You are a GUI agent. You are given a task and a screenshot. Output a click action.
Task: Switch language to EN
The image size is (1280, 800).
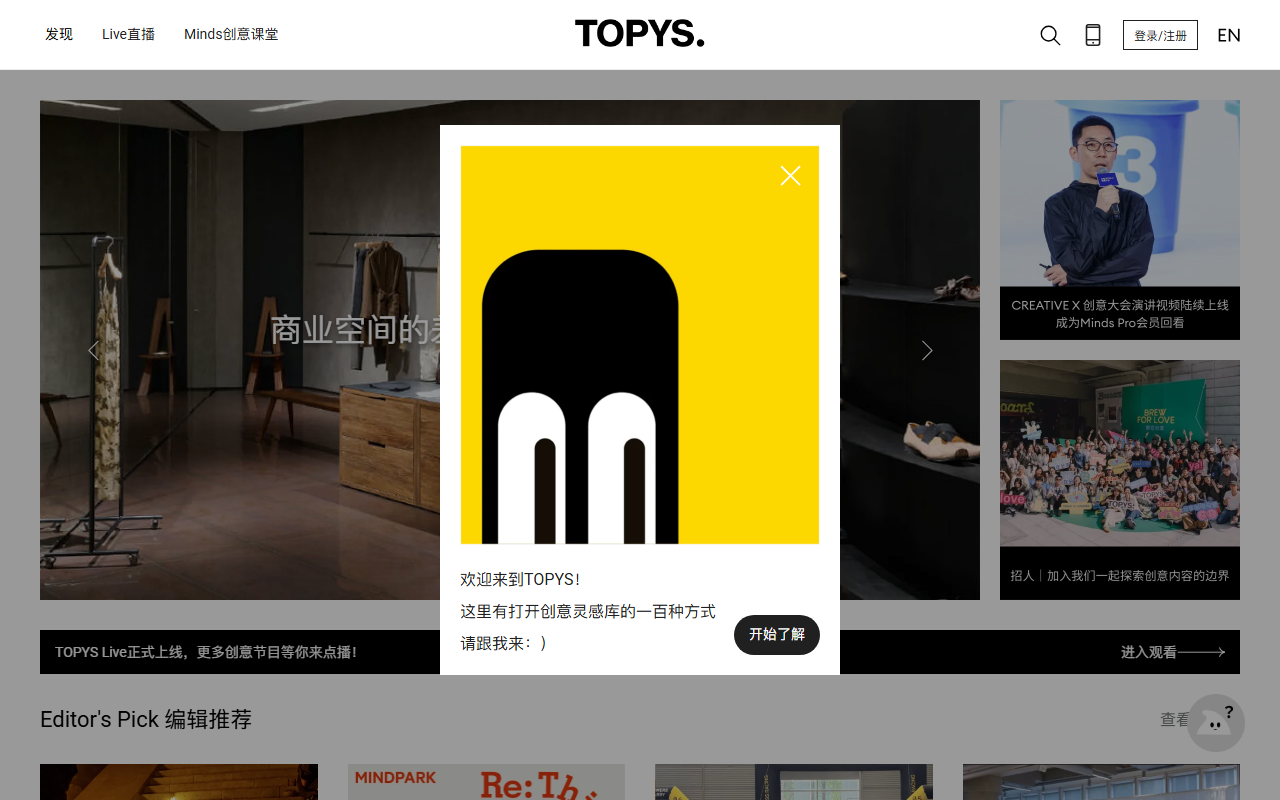point(1229,35)
